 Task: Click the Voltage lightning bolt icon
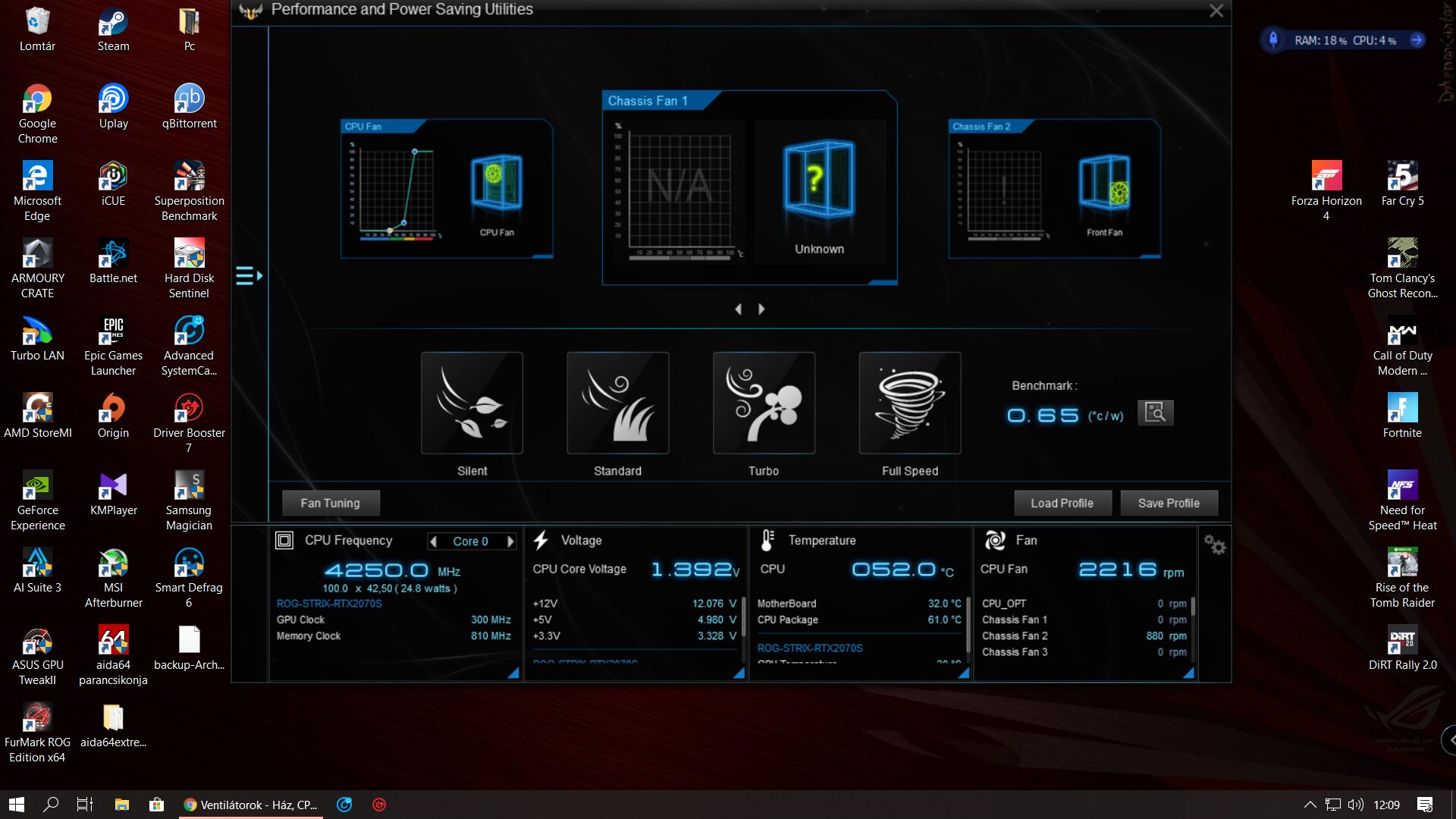pos(541,540)
